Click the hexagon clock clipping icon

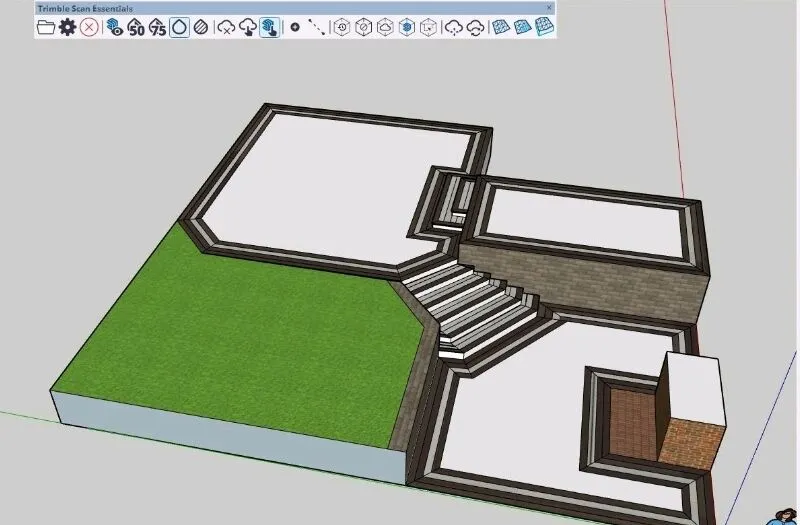click(342, 27)
